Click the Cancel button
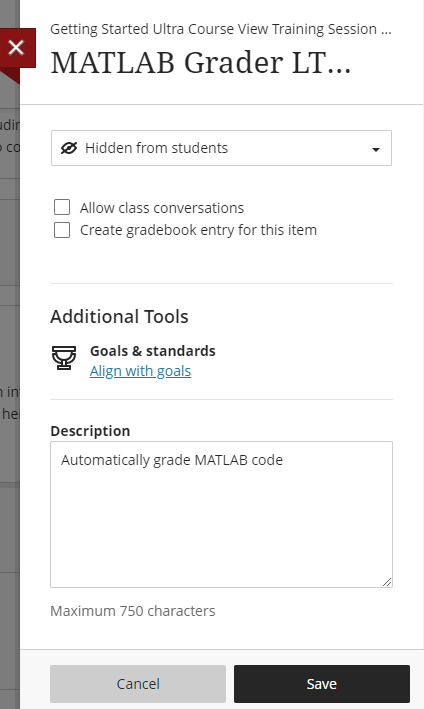This screenshot has width=424, height=709. (x=138, y=684)
